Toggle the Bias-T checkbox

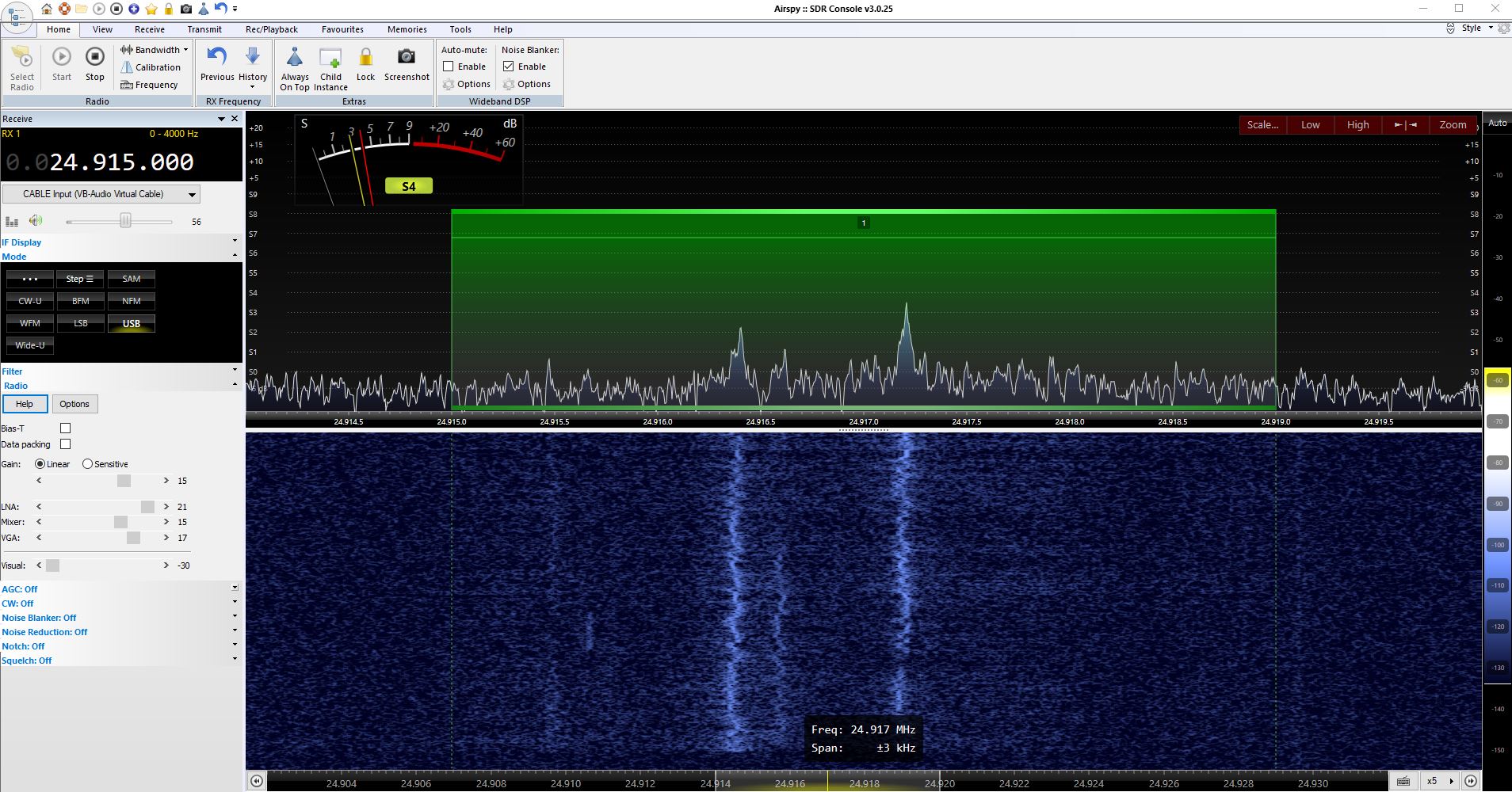66,428
